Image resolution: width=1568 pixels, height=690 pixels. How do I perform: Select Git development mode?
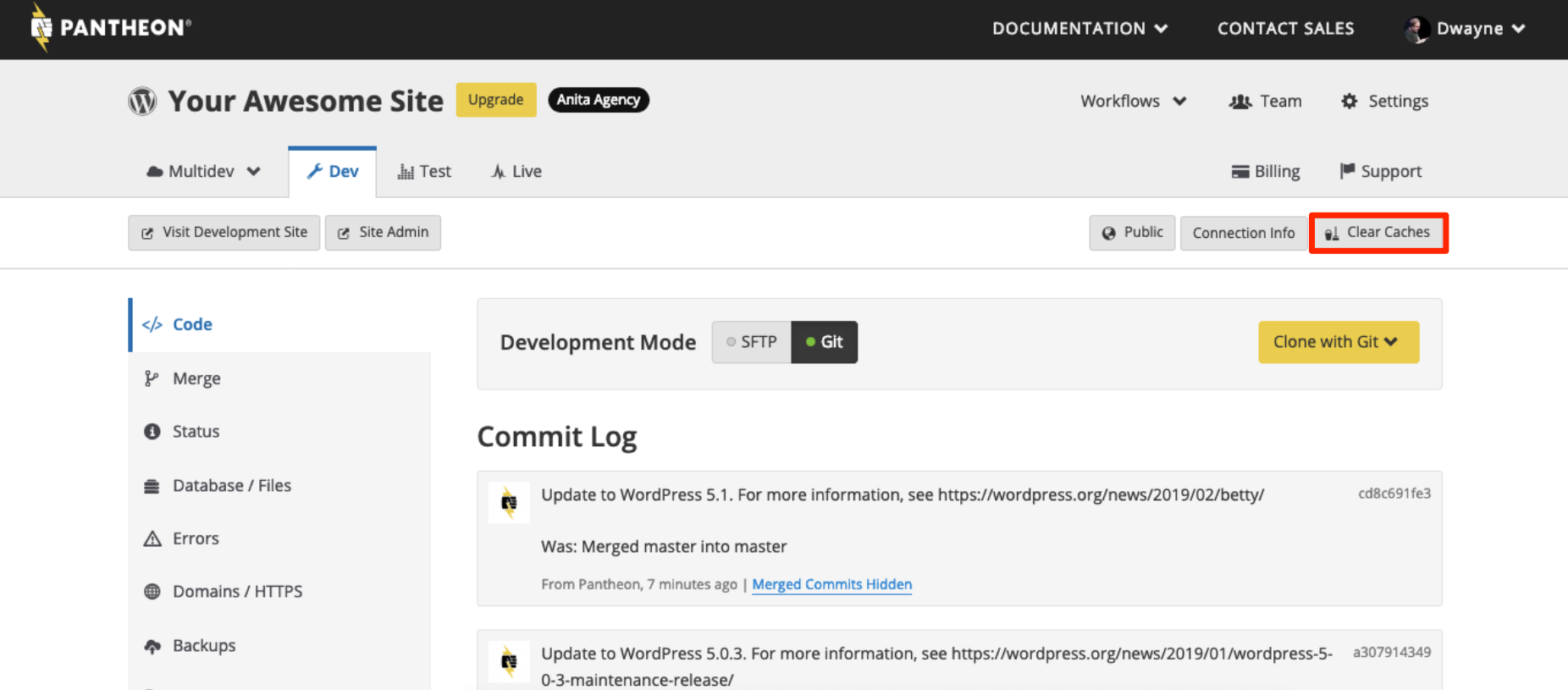(x=825, y=342)
